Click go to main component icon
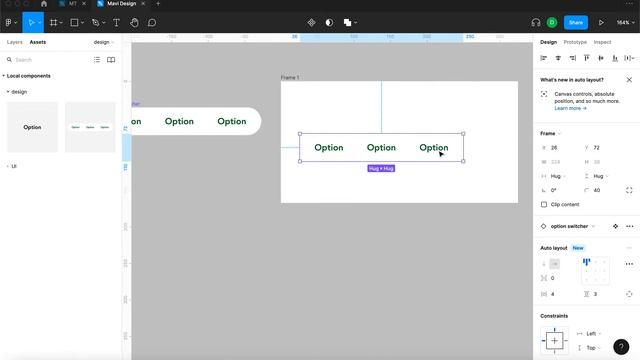Viewport: 640px width, 360px height. [615, 226]
